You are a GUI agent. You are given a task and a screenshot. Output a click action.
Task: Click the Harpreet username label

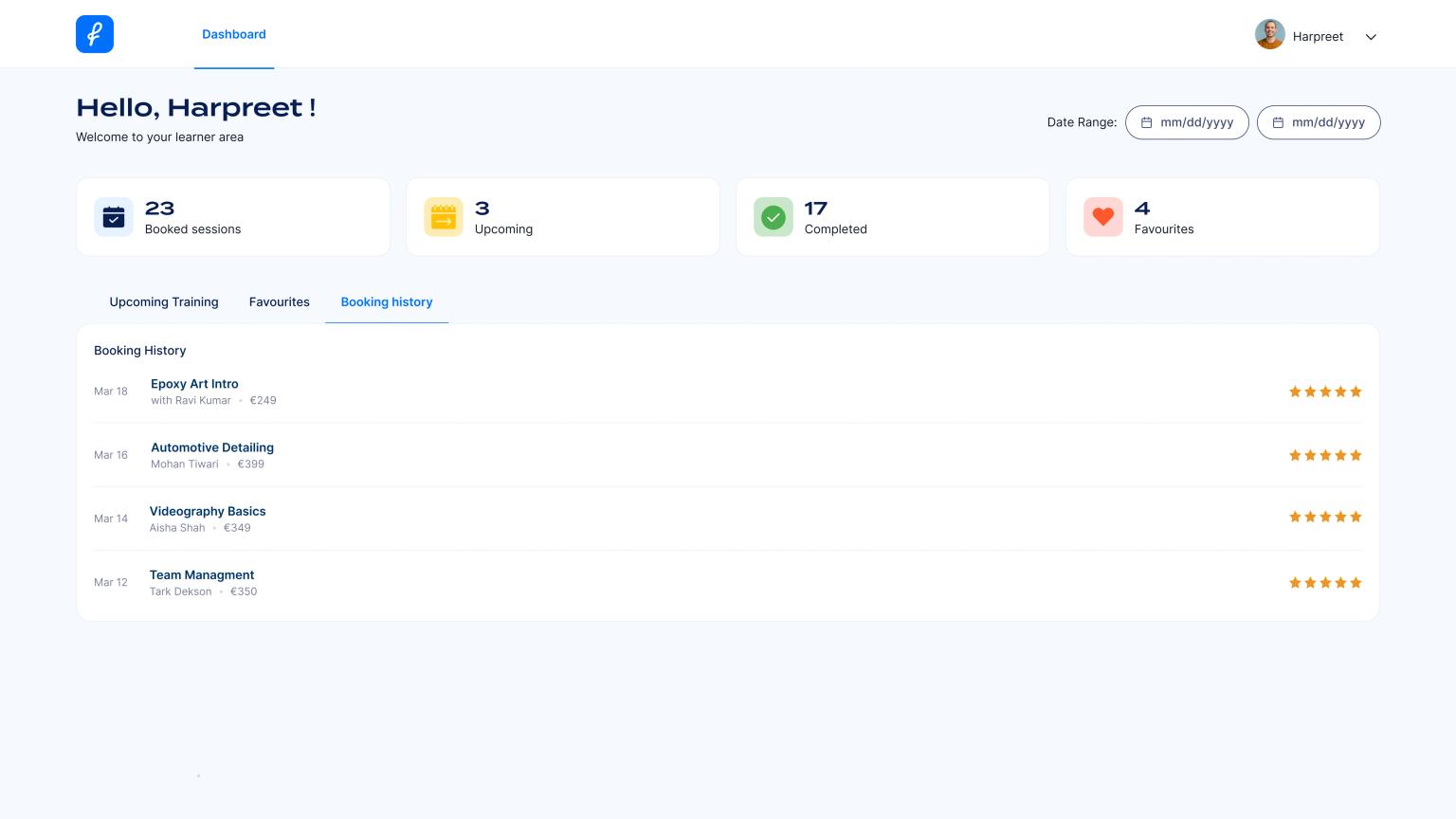[x=1318, y=37]
